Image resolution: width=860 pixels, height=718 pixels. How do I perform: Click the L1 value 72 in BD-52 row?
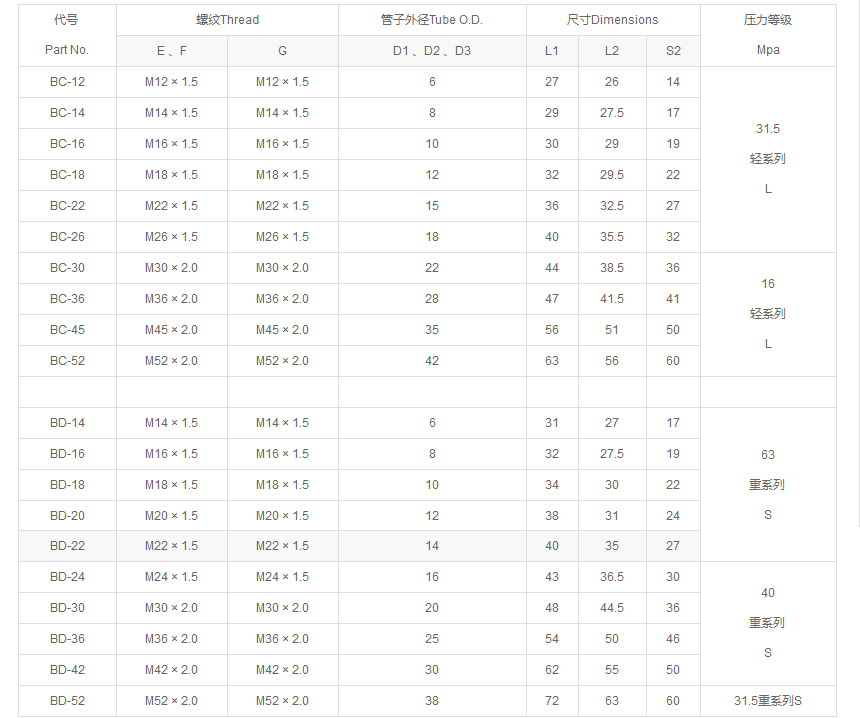click(x=552, y=701)
